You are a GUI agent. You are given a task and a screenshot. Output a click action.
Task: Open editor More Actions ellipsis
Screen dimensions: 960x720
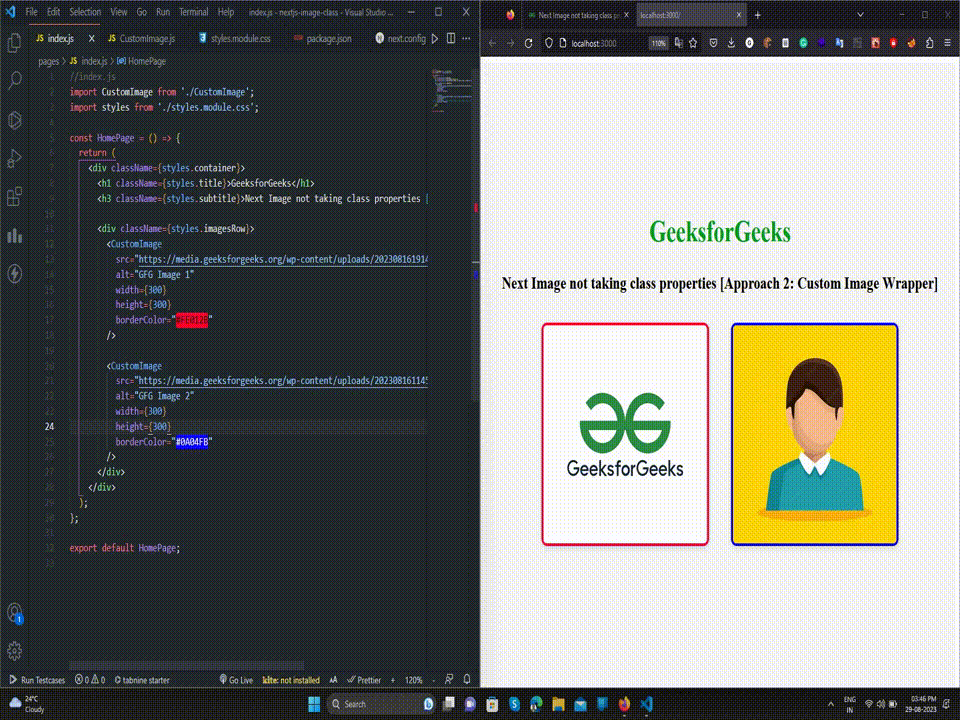(467, 39)
